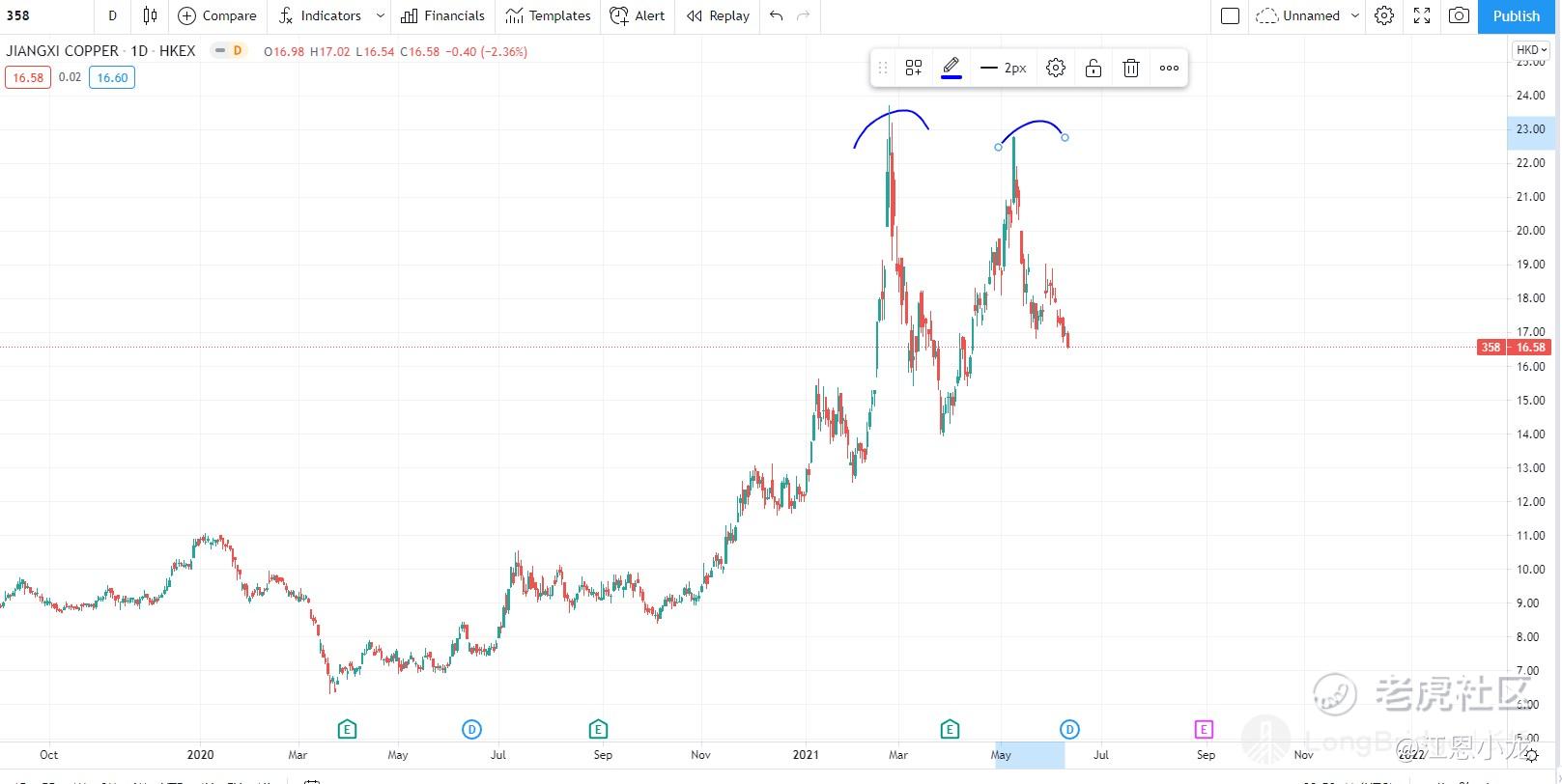1562x784 pixels.
Task: Grab the drawing toolbar drag handle
Action: pyautogui.click(x=882, y=68)
